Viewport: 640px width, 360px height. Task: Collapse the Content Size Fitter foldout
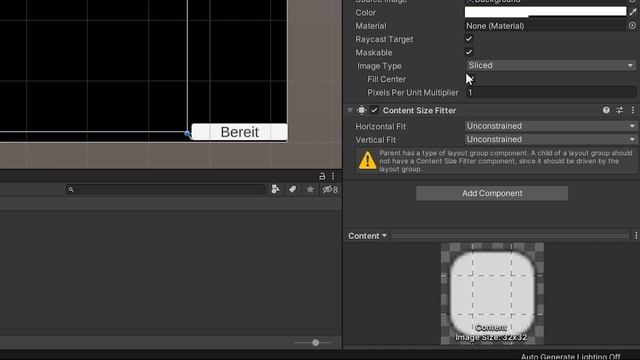350,110
